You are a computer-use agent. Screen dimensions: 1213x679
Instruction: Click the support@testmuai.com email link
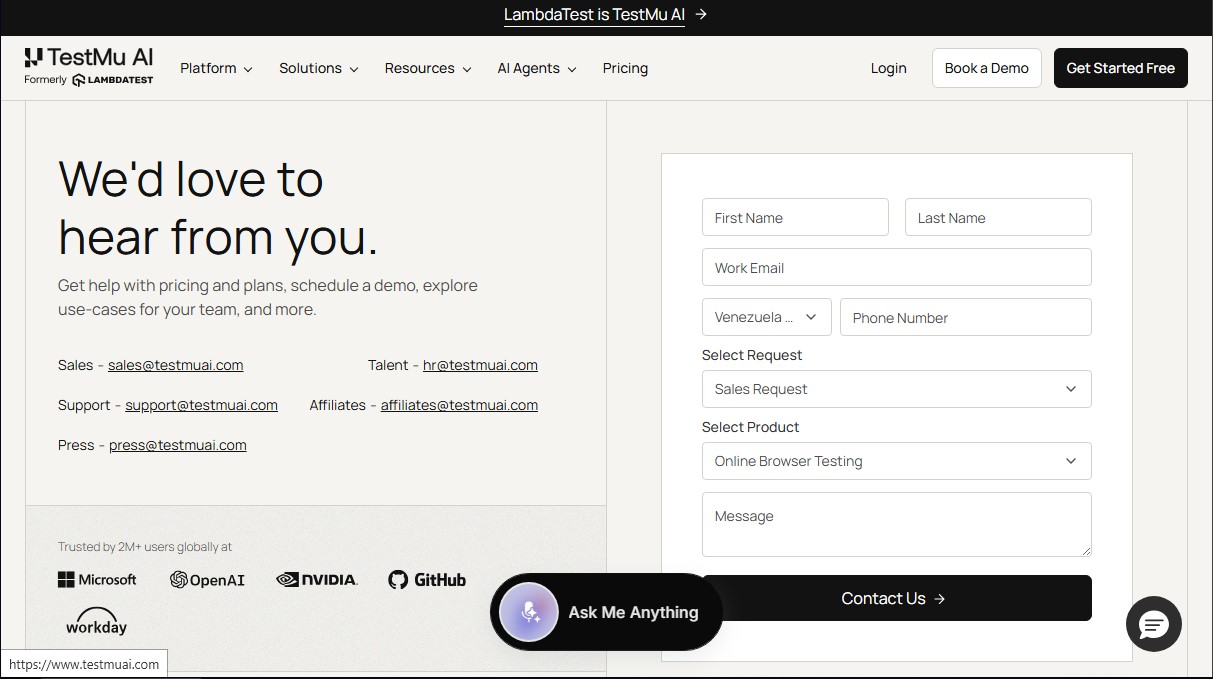201,405
